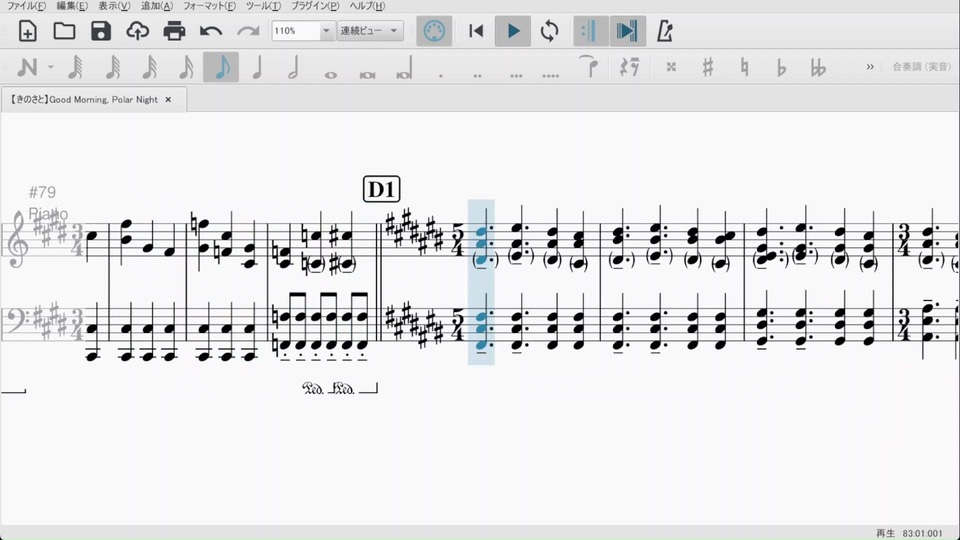This screenshot has height=540, width=960.
Task: Insert a rest
Action: pos(629,67)
